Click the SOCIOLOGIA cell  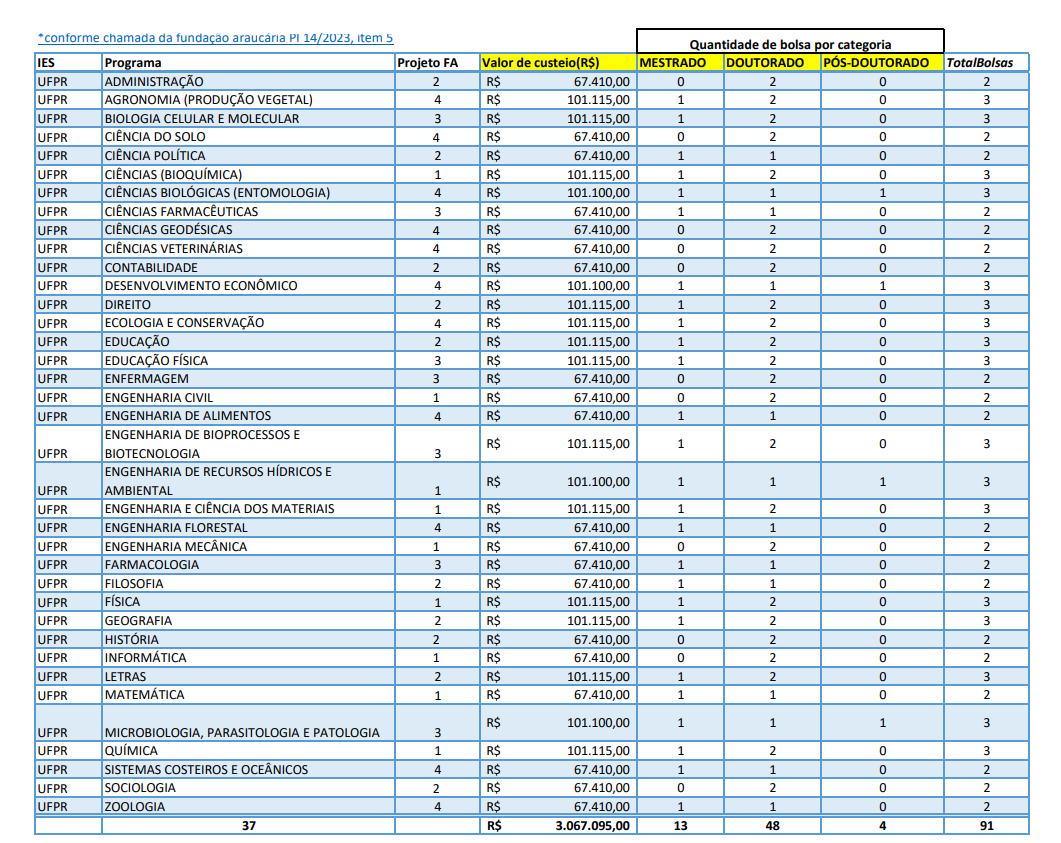click(248, 788)
